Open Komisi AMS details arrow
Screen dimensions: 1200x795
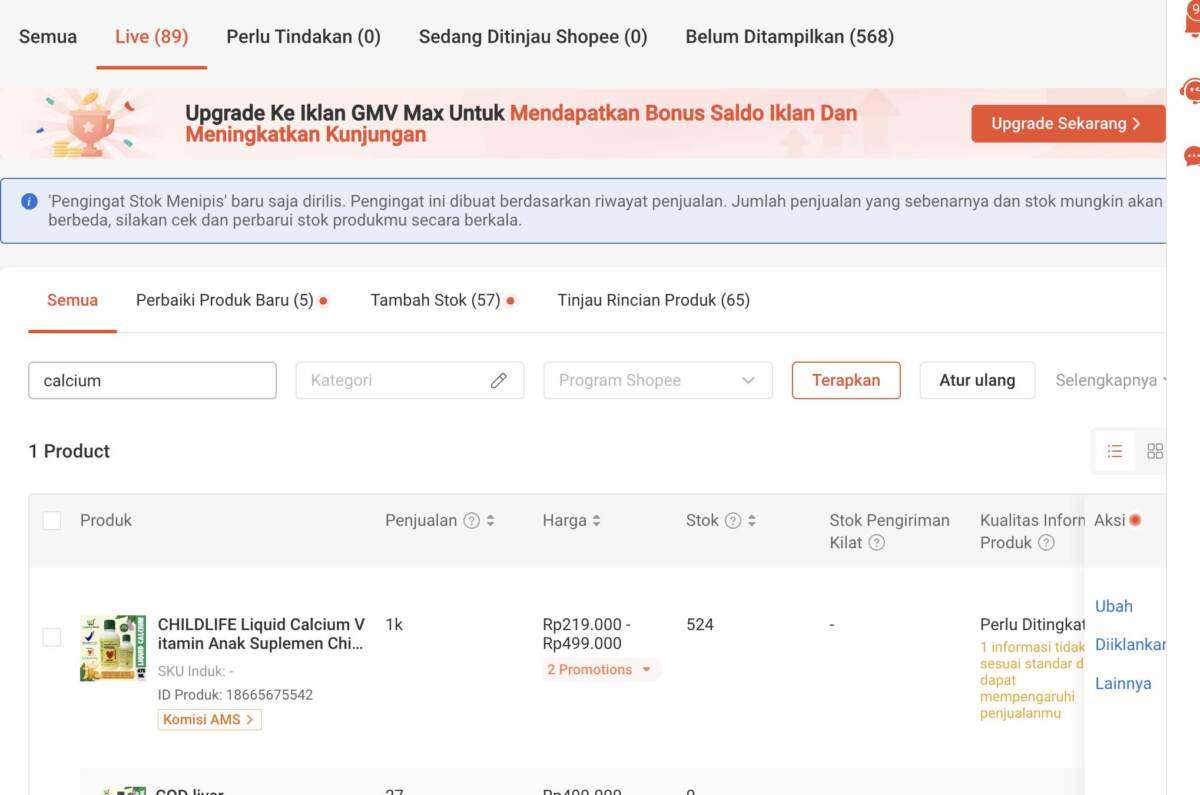click(210, 719)
